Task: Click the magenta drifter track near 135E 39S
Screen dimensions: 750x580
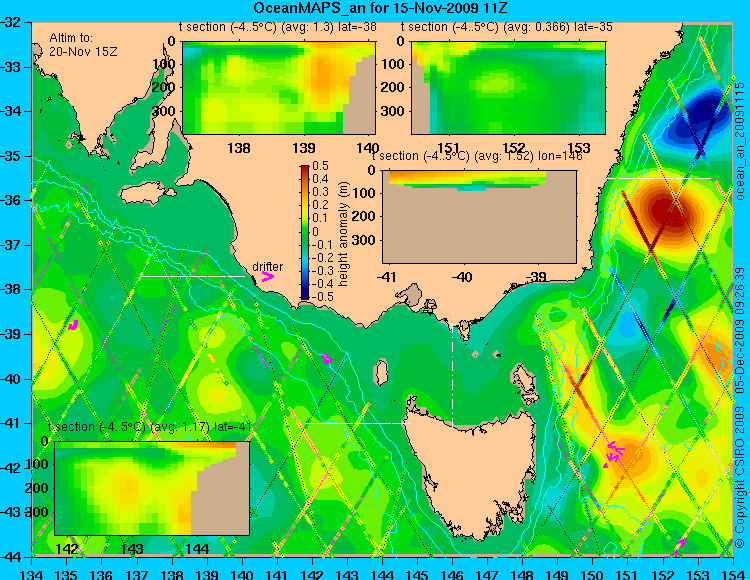Action: (73, 325)
